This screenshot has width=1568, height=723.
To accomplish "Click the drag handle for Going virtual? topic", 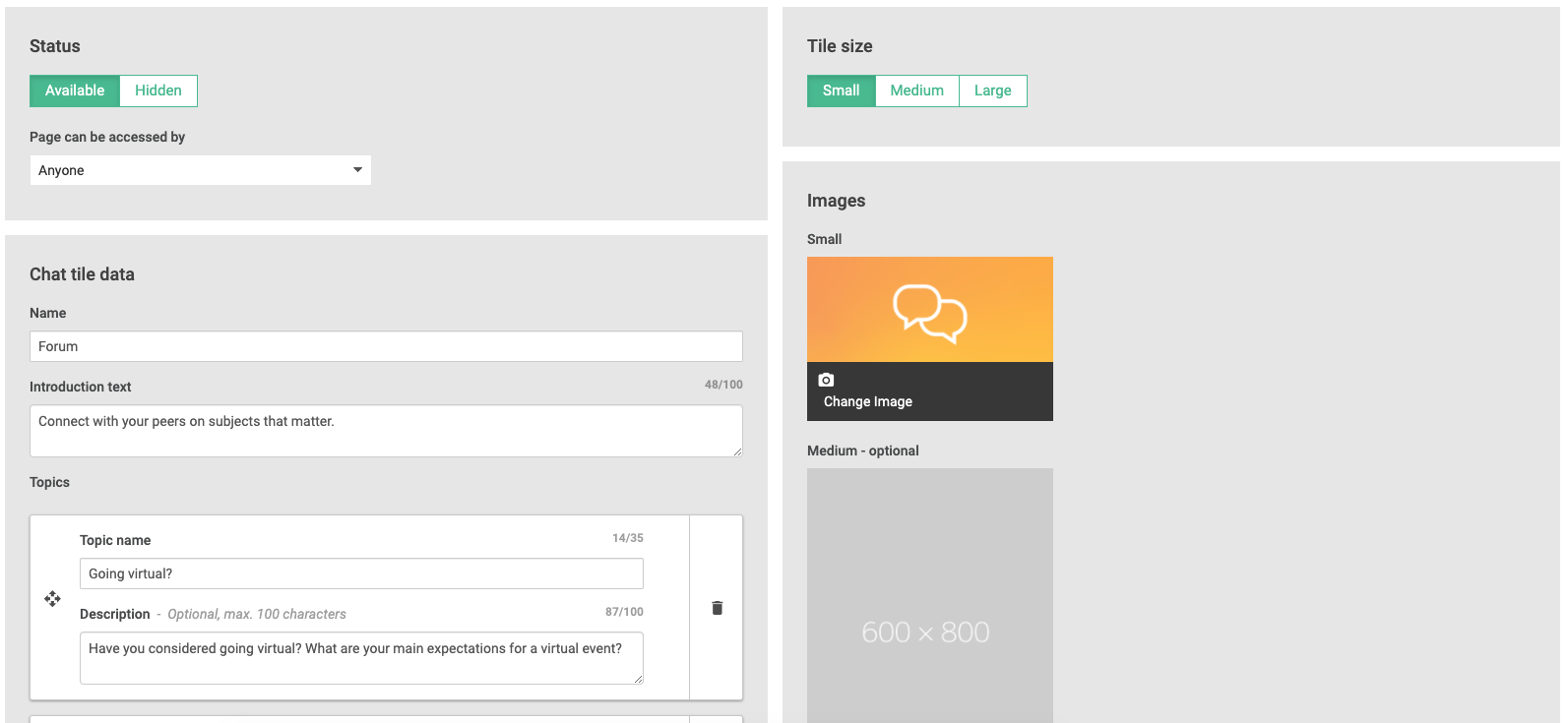I will pos(52,598).
